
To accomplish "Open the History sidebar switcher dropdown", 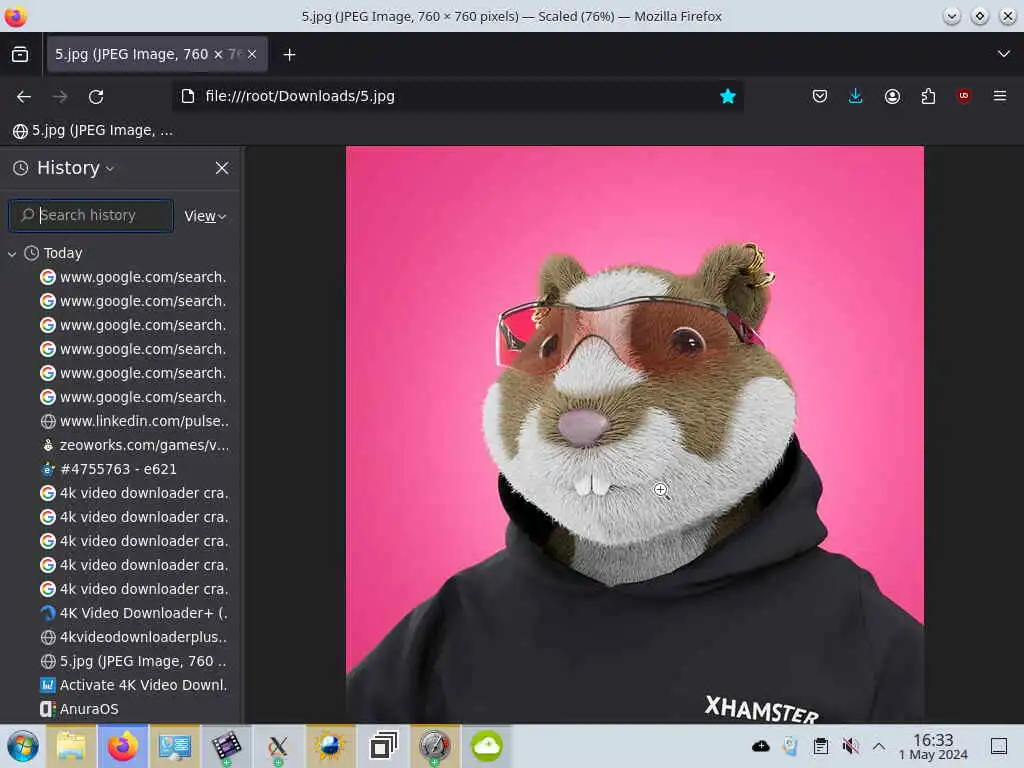I will click(76, 168).
